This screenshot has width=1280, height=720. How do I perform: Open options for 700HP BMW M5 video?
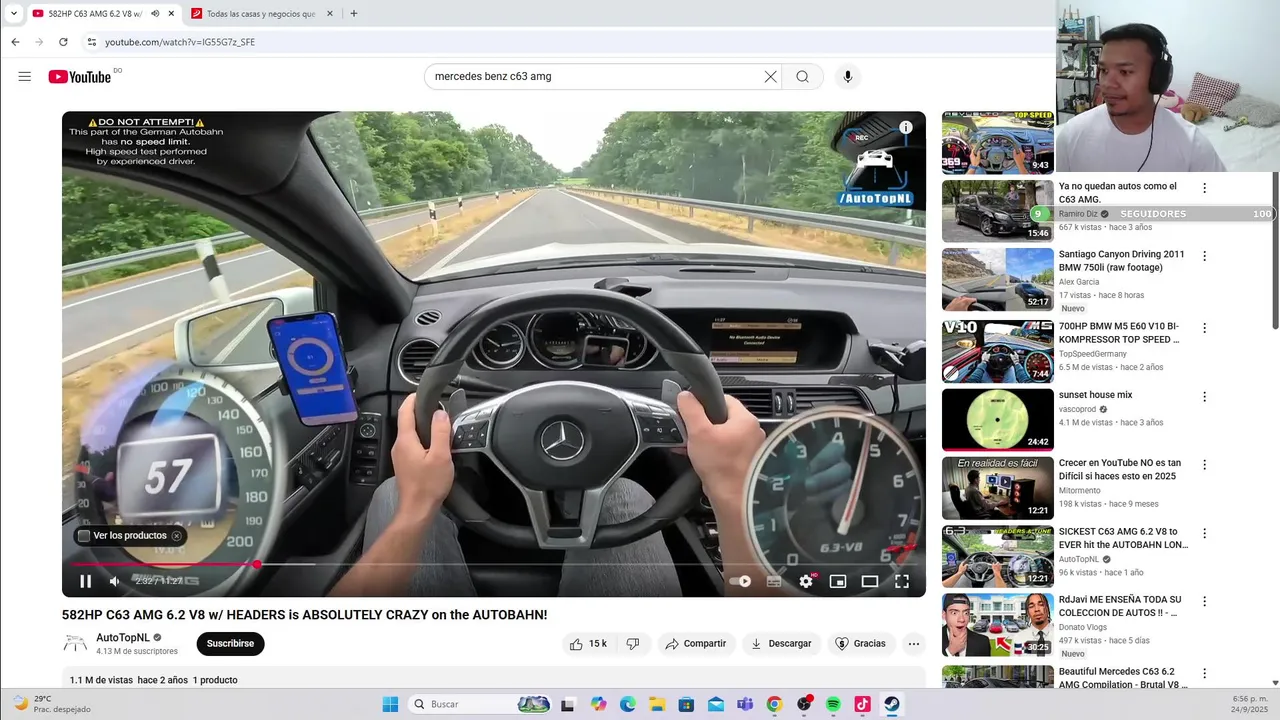click(1204, 328)
